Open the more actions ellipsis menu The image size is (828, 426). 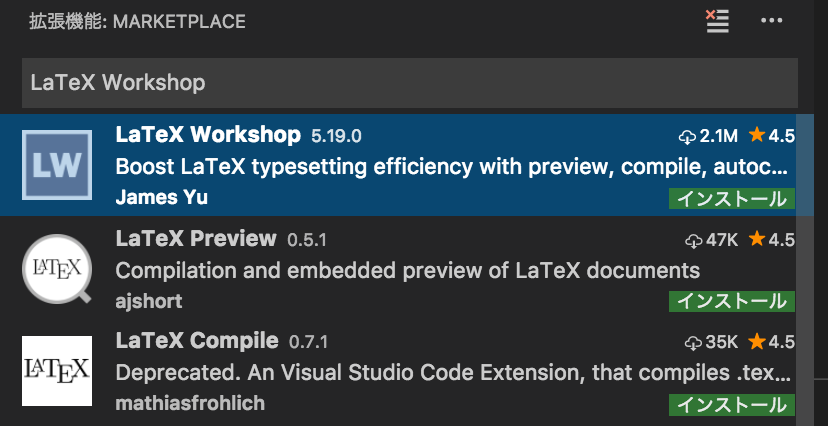tap(771, 21)
